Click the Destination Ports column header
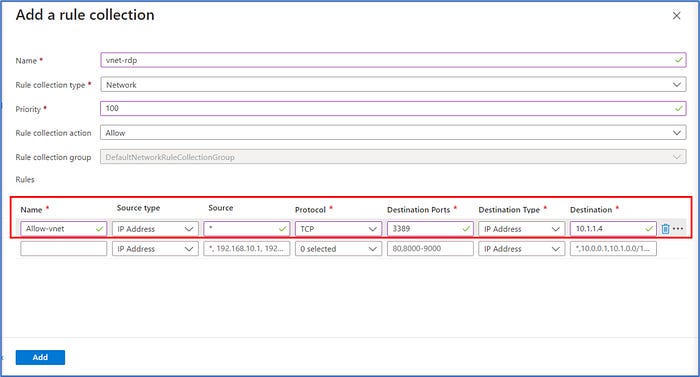The height and width of the screenshot is (377, 700). pyautogui.click(x=418, y=209)
